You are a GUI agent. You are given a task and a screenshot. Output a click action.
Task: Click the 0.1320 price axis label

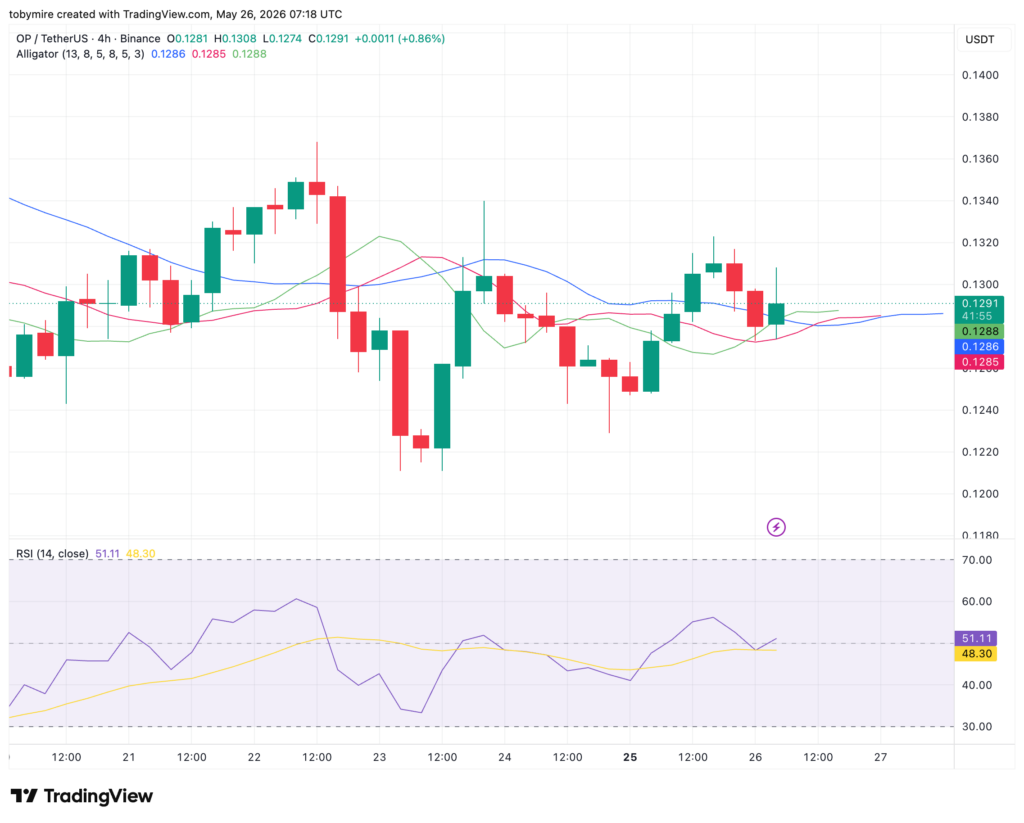pyautogui.click(x=980, y=242)
